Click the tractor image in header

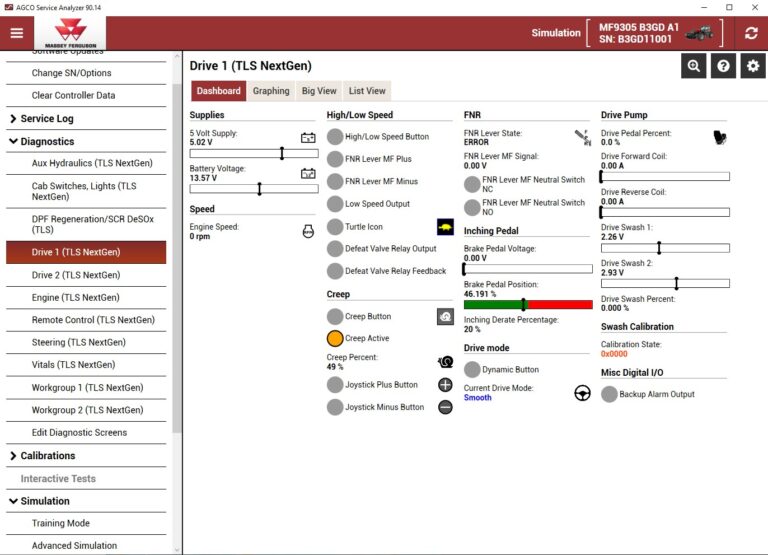(x=699, y=33)
